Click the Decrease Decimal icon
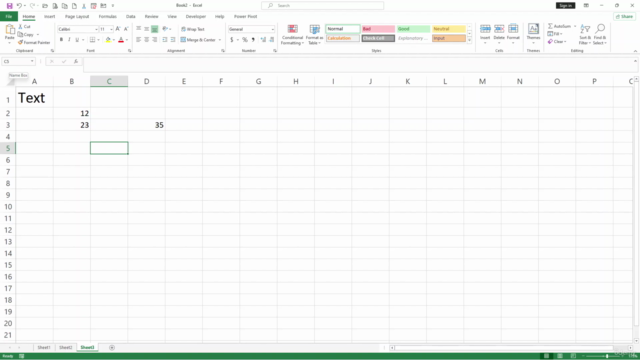This screenshot has height=360, width=640. coord(272,40)
